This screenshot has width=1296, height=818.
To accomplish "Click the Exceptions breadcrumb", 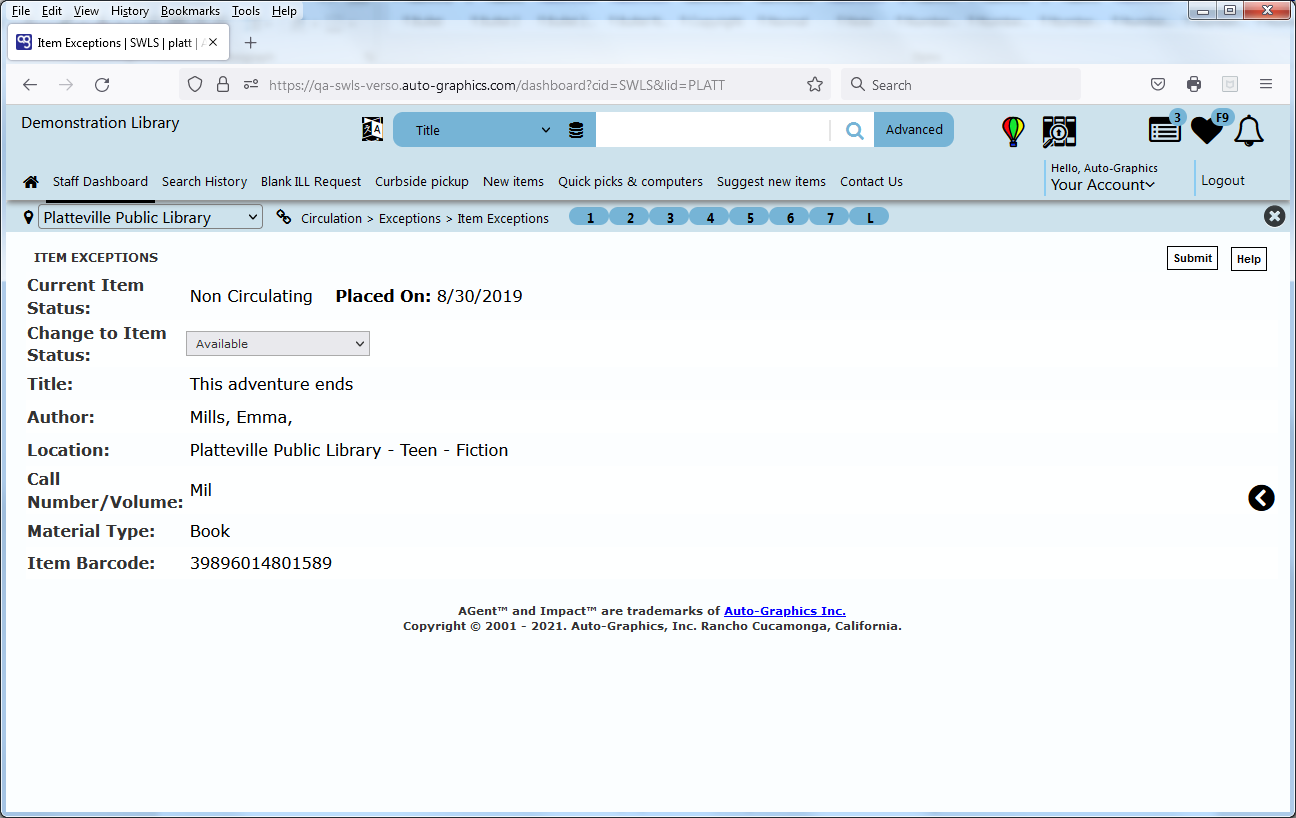I will pos(410,218).
